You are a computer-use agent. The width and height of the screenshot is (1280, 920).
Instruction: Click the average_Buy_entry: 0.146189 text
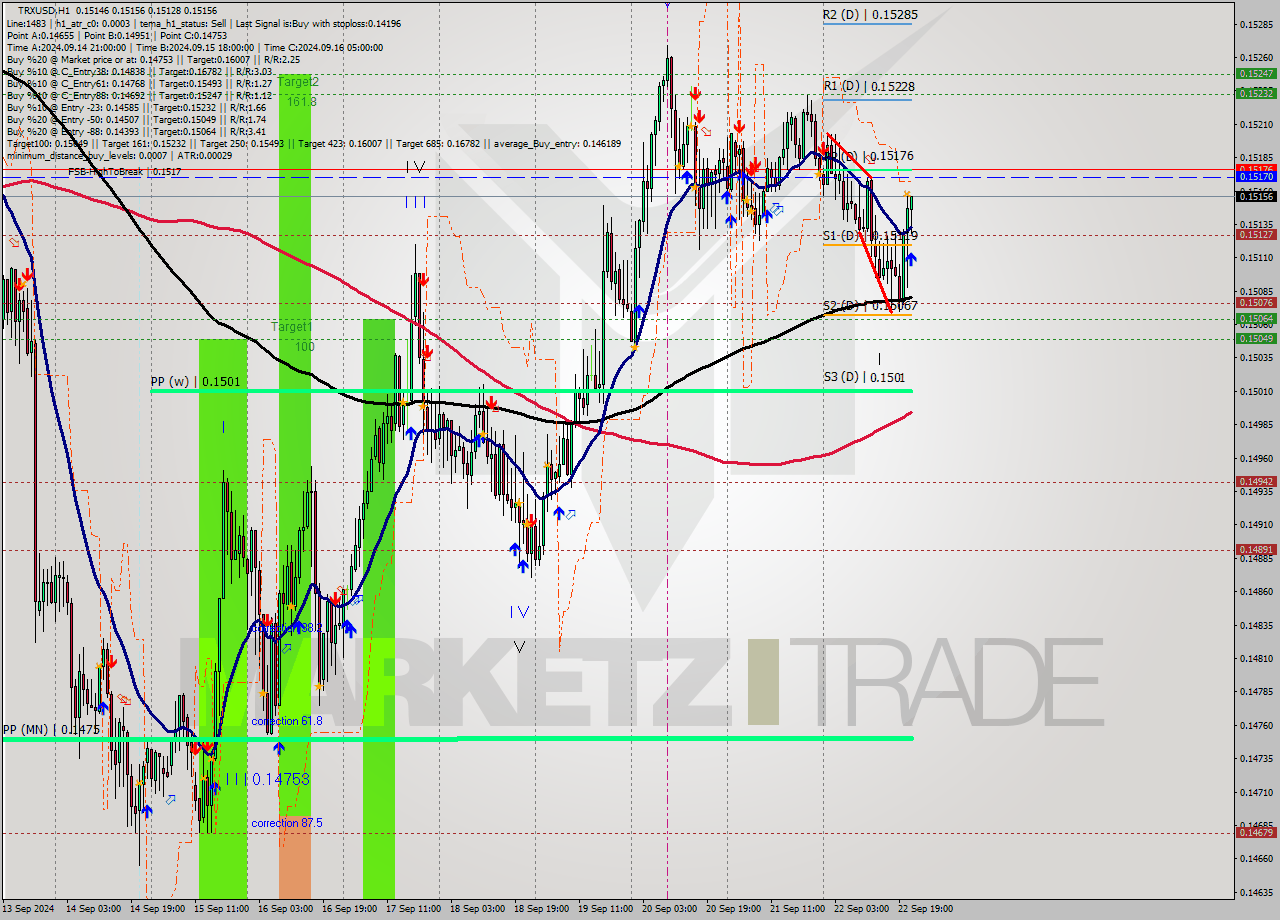coord(557,144)
